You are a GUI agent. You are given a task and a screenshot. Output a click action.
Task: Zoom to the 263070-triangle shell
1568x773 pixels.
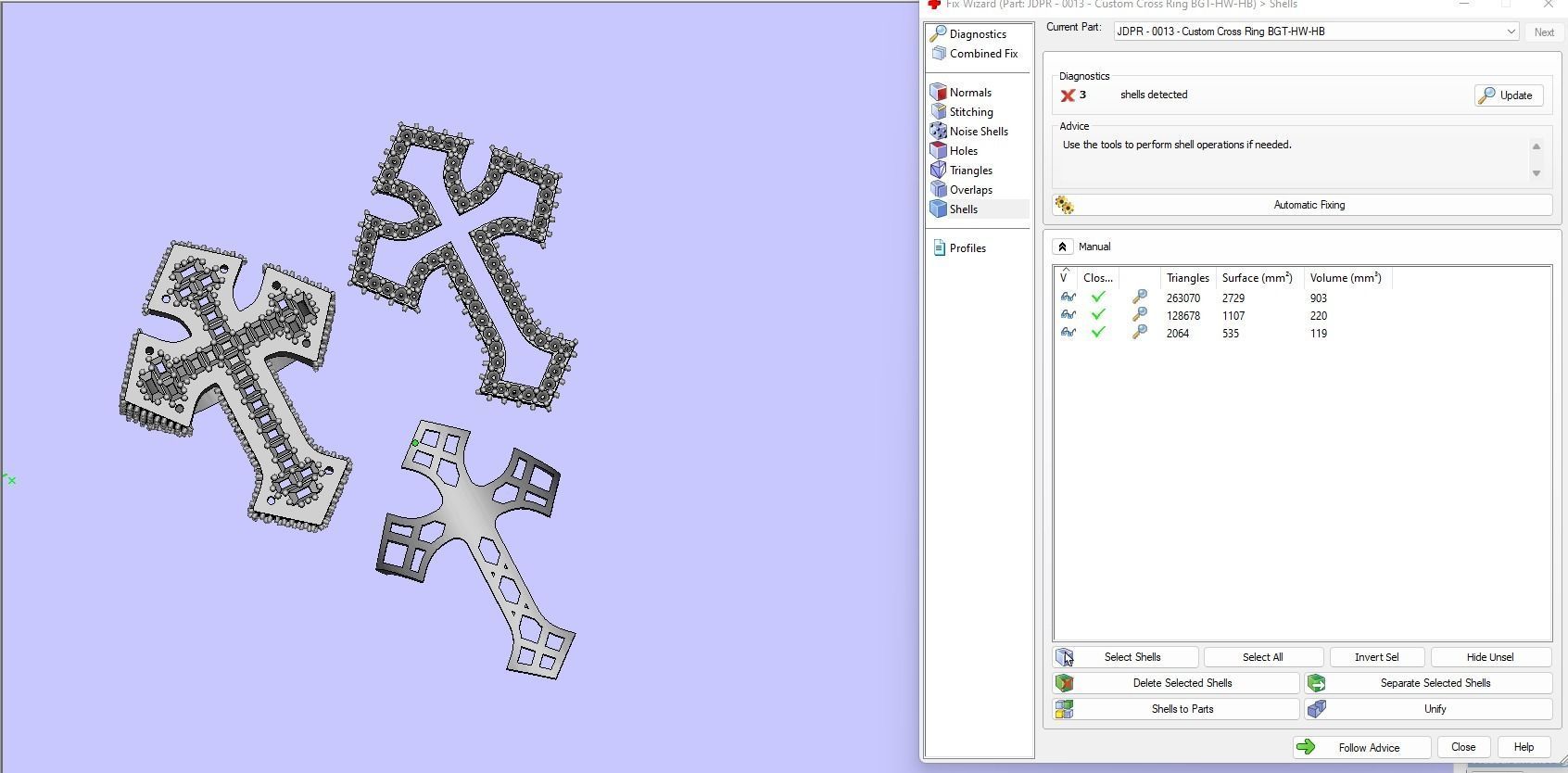(1140, 298)
